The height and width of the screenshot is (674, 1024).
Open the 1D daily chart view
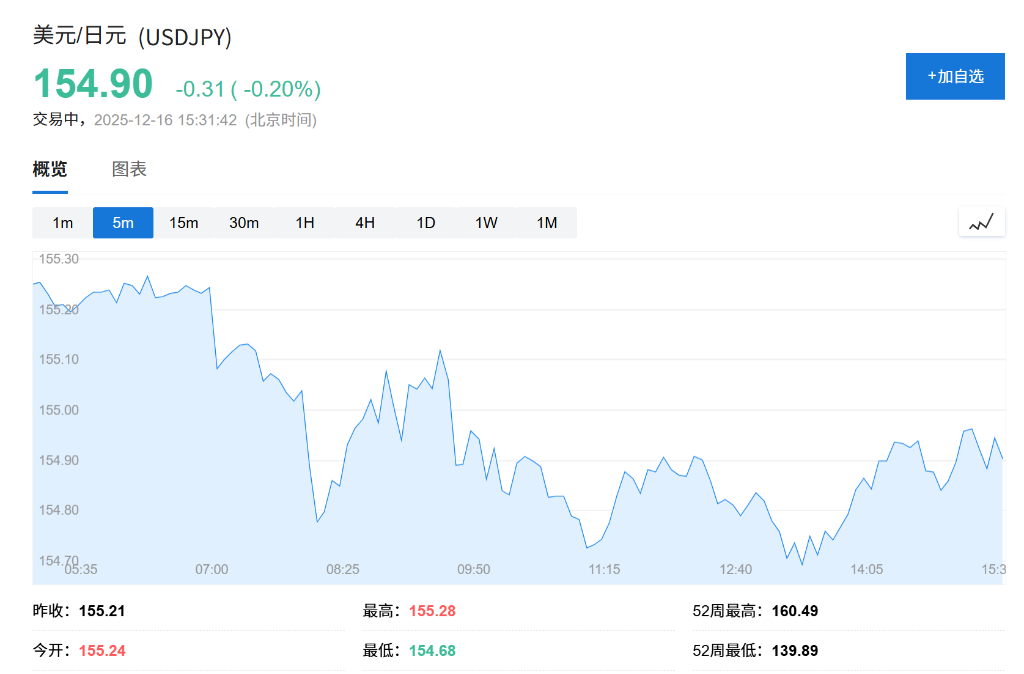click(425, 222)
